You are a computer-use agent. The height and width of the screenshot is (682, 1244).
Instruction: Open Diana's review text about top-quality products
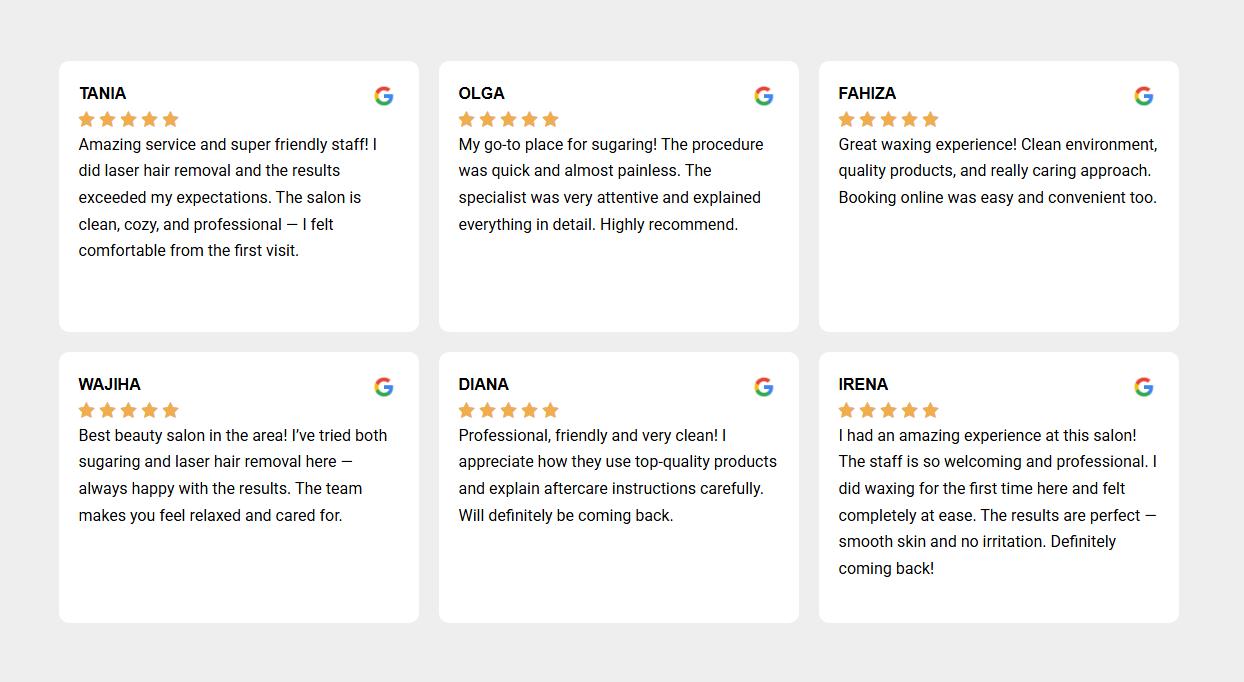pos(617,475)
